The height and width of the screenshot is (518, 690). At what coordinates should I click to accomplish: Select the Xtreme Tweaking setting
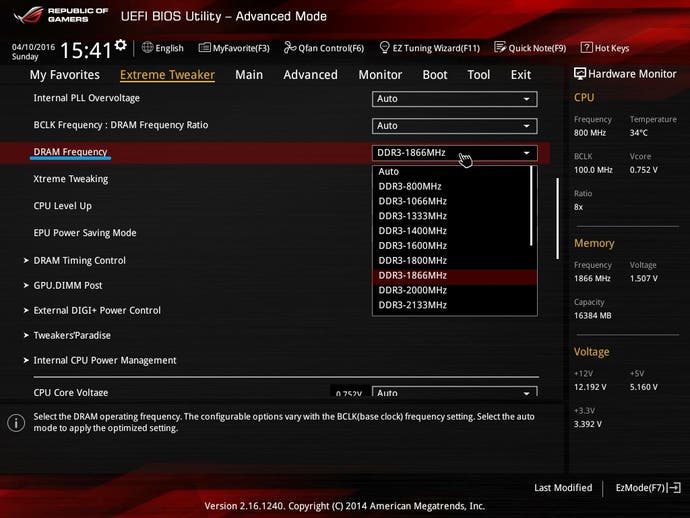[x=71, y=179]
